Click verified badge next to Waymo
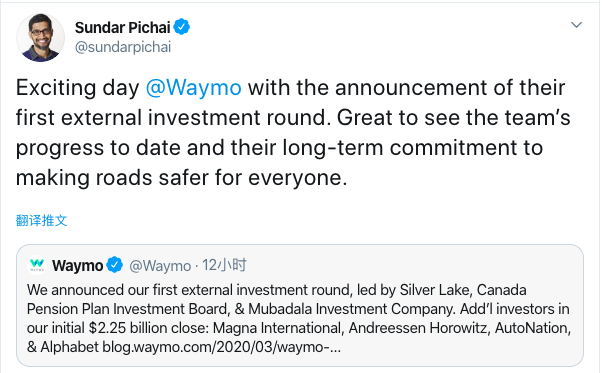The width and height of the screenshot is (602, 373). click(x=114, y=265)
